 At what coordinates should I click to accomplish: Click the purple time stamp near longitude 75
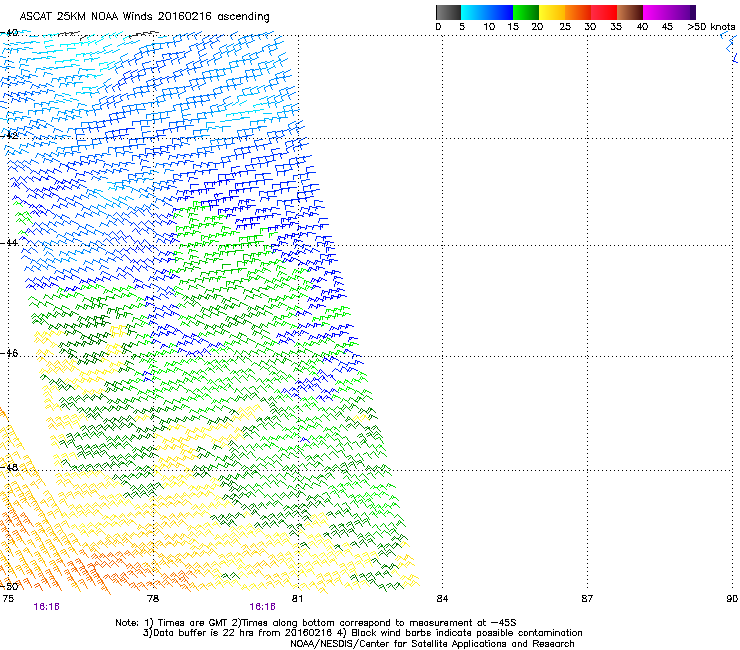(47, 607)
